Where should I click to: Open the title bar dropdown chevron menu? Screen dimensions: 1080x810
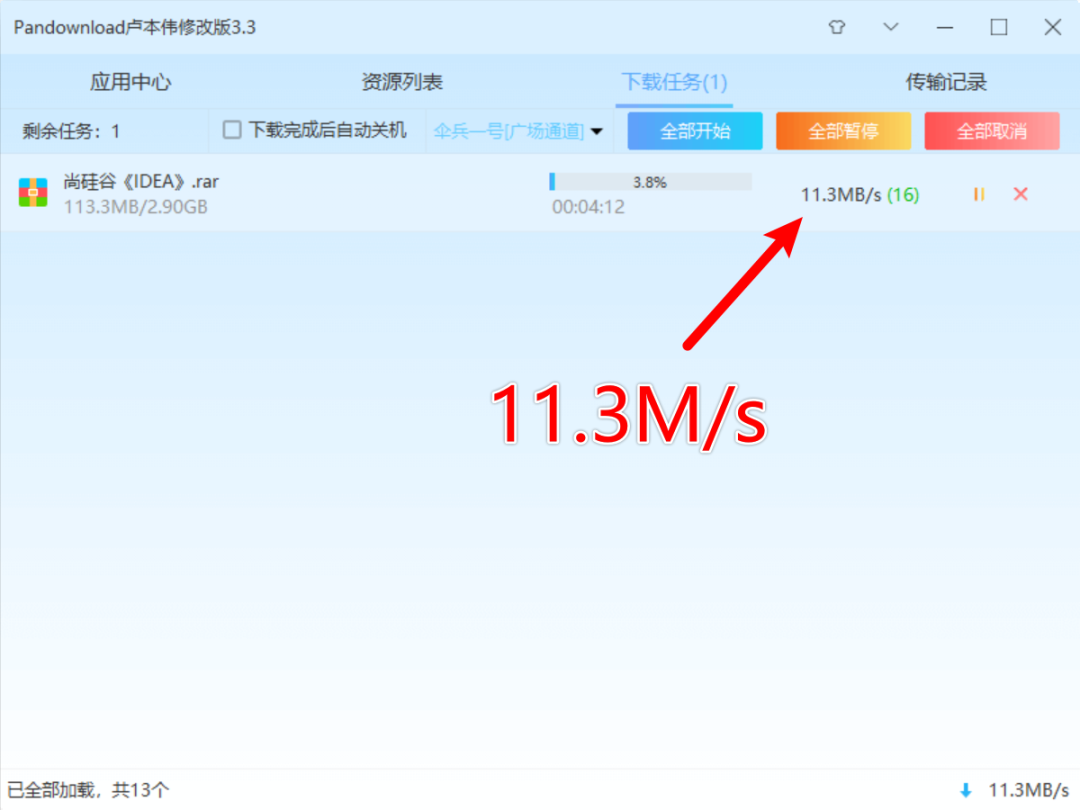click(891, 27)
